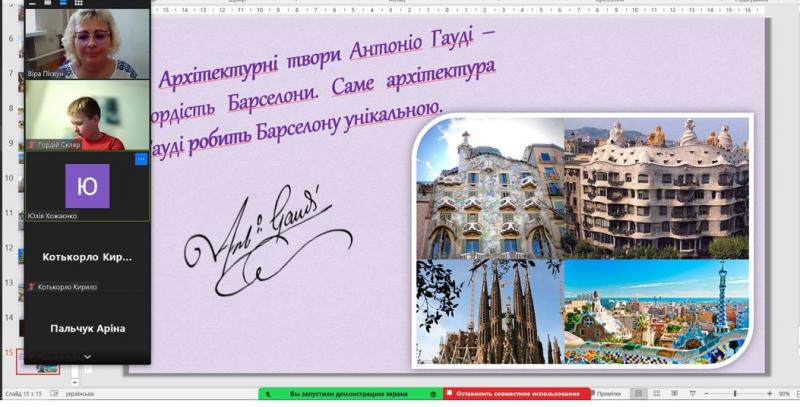800x407 pixels.
Task: Open zoom dialog via 90% value
Action: 784,394
